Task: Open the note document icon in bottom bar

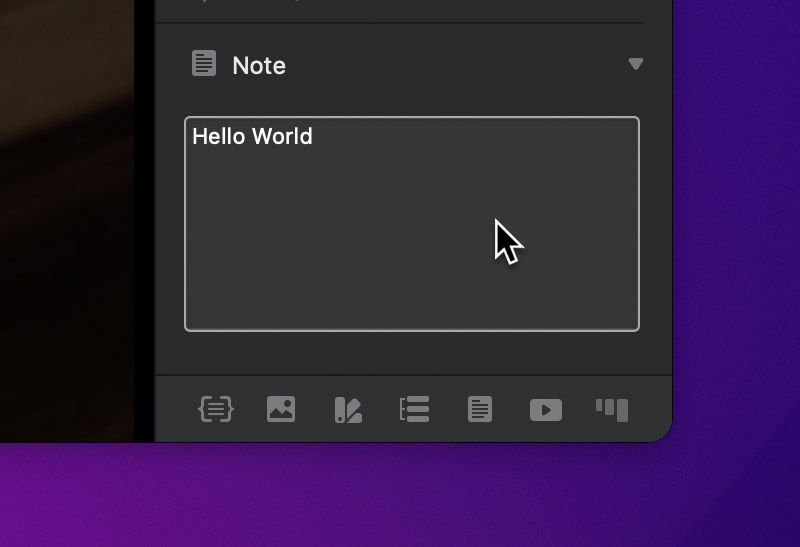Action: point(480,409)
